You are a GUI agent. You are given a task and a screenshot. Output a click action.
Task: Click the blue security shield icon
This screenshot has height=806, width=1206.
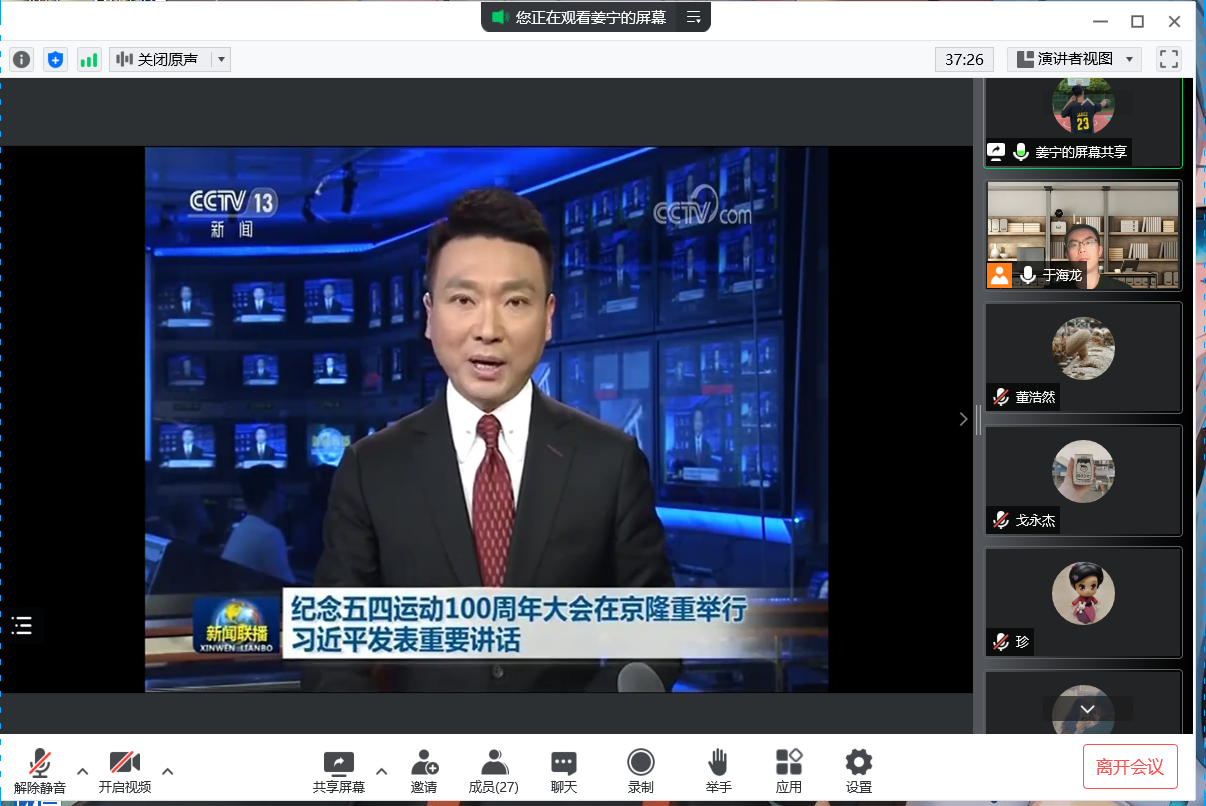[x=55, y=60]
